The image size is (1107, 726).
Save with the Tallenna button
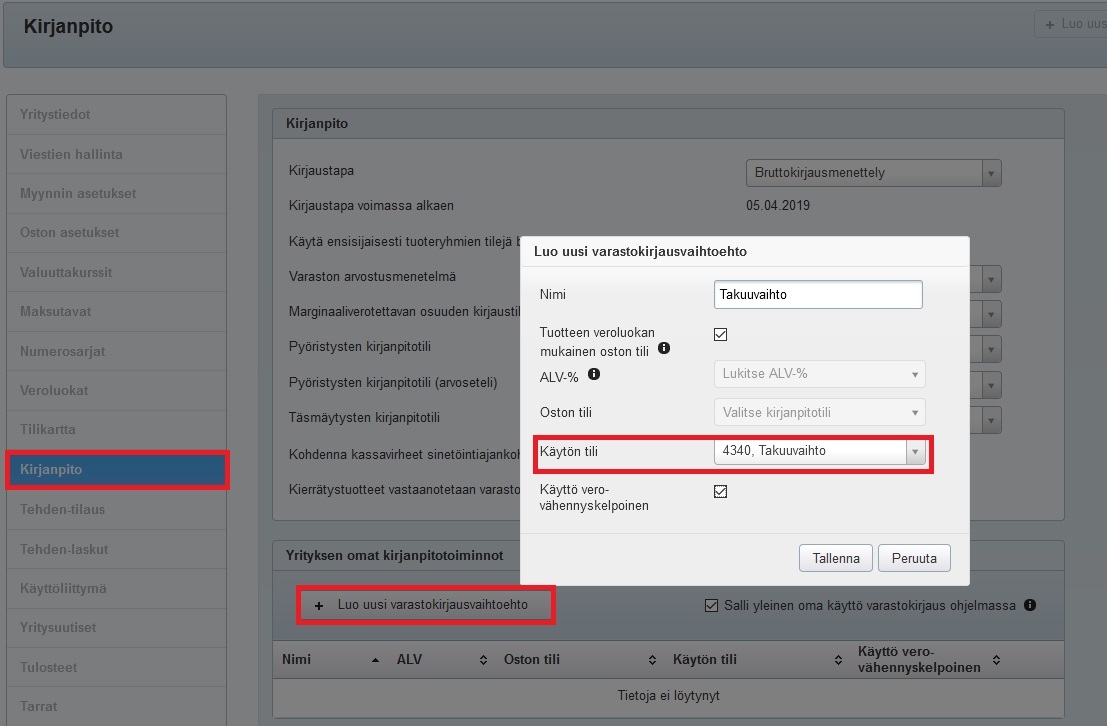click(836, 558)
